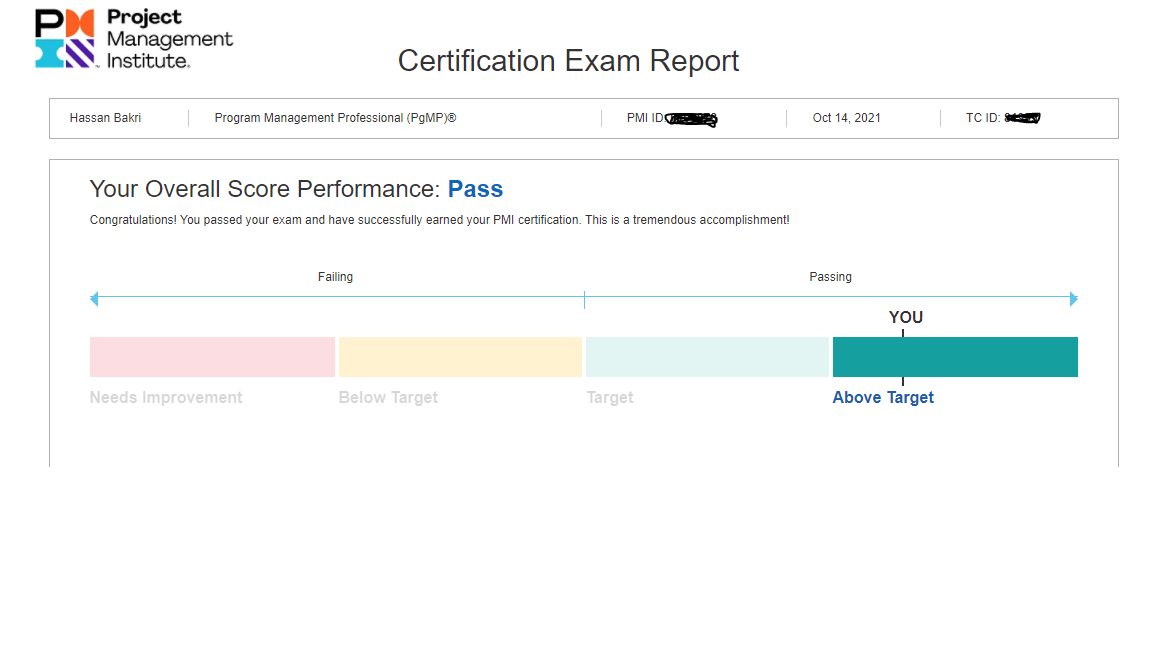
Task: Click the pink Needs Improvement bar segment
Action: (x=212, y=357)
